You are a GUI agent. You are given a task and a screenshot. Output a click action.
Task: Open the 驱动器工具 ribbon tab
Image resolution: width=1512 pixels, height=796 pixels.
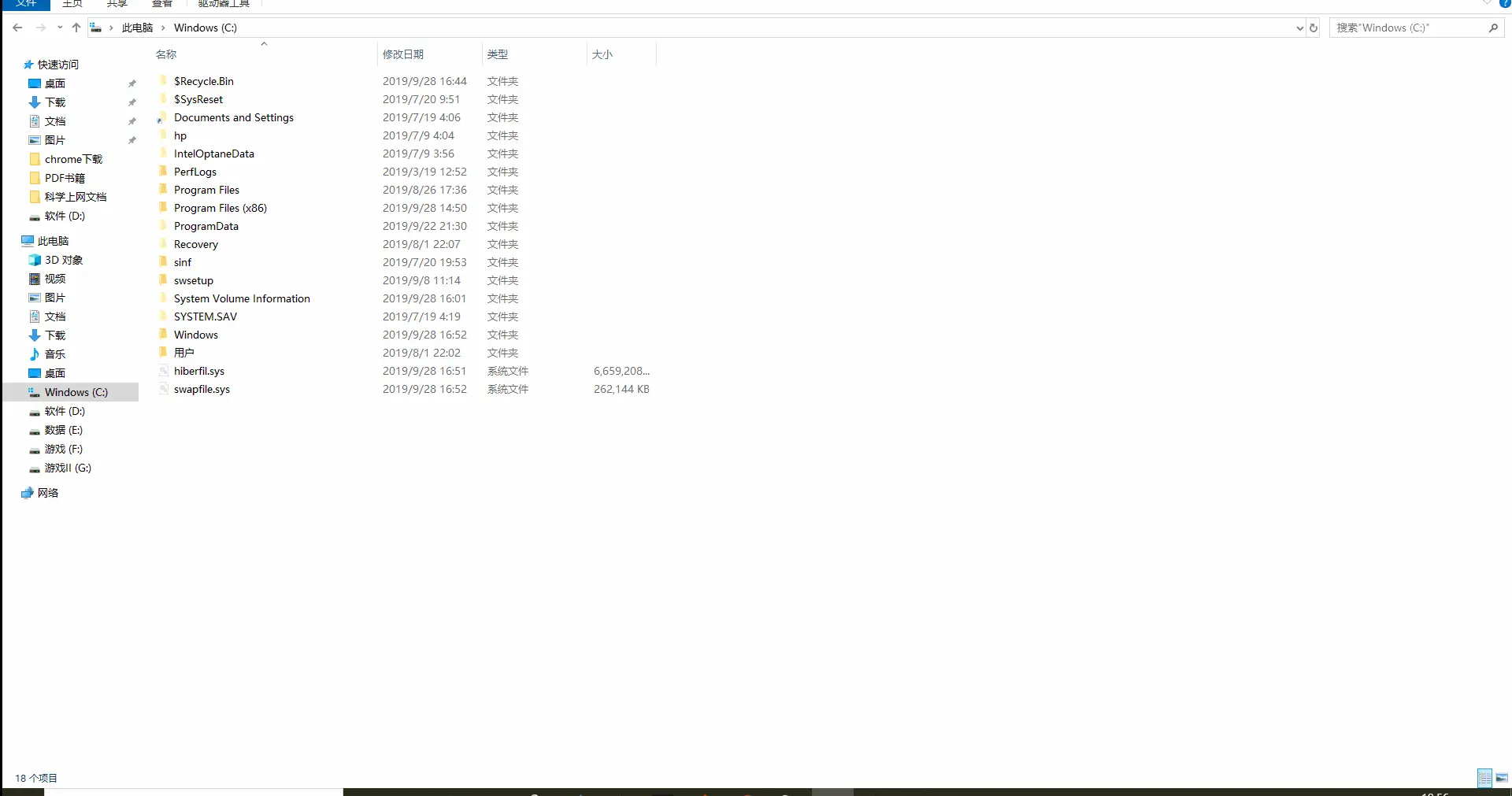(223, 4)
